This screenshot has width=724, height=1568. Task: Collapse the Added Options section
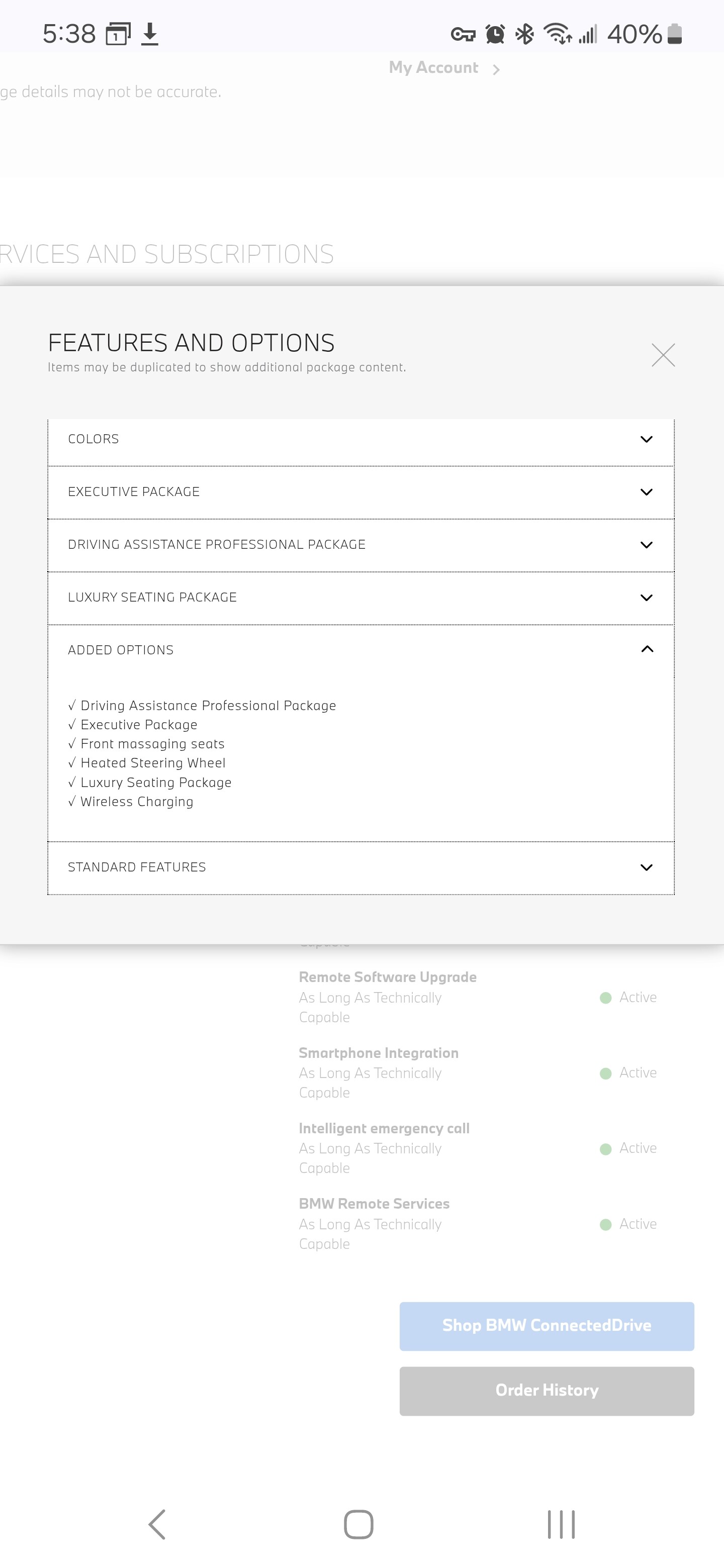point(647,649)
